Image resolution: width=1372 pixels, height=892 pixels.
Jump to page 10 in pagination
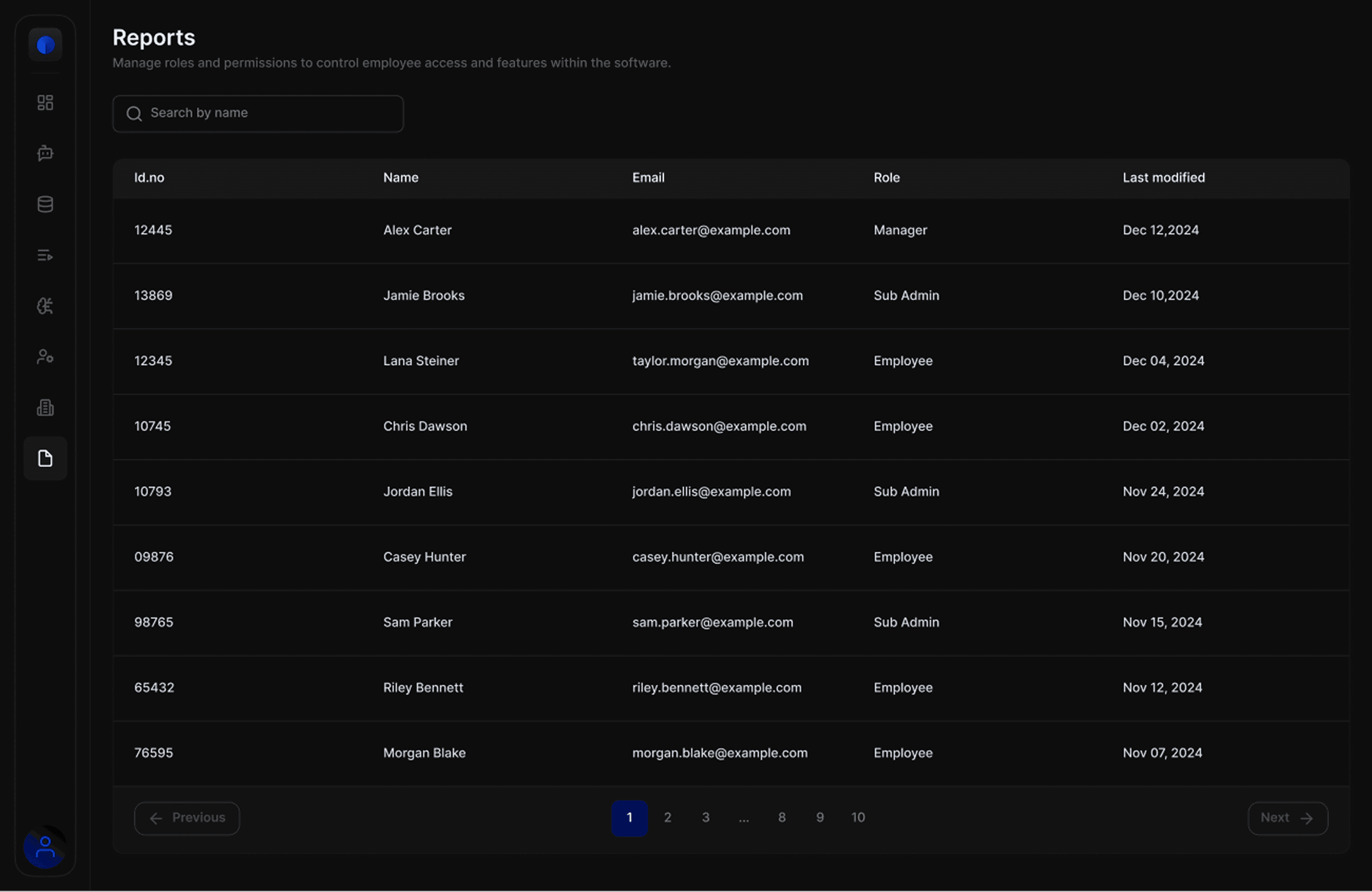pos(857,817)
